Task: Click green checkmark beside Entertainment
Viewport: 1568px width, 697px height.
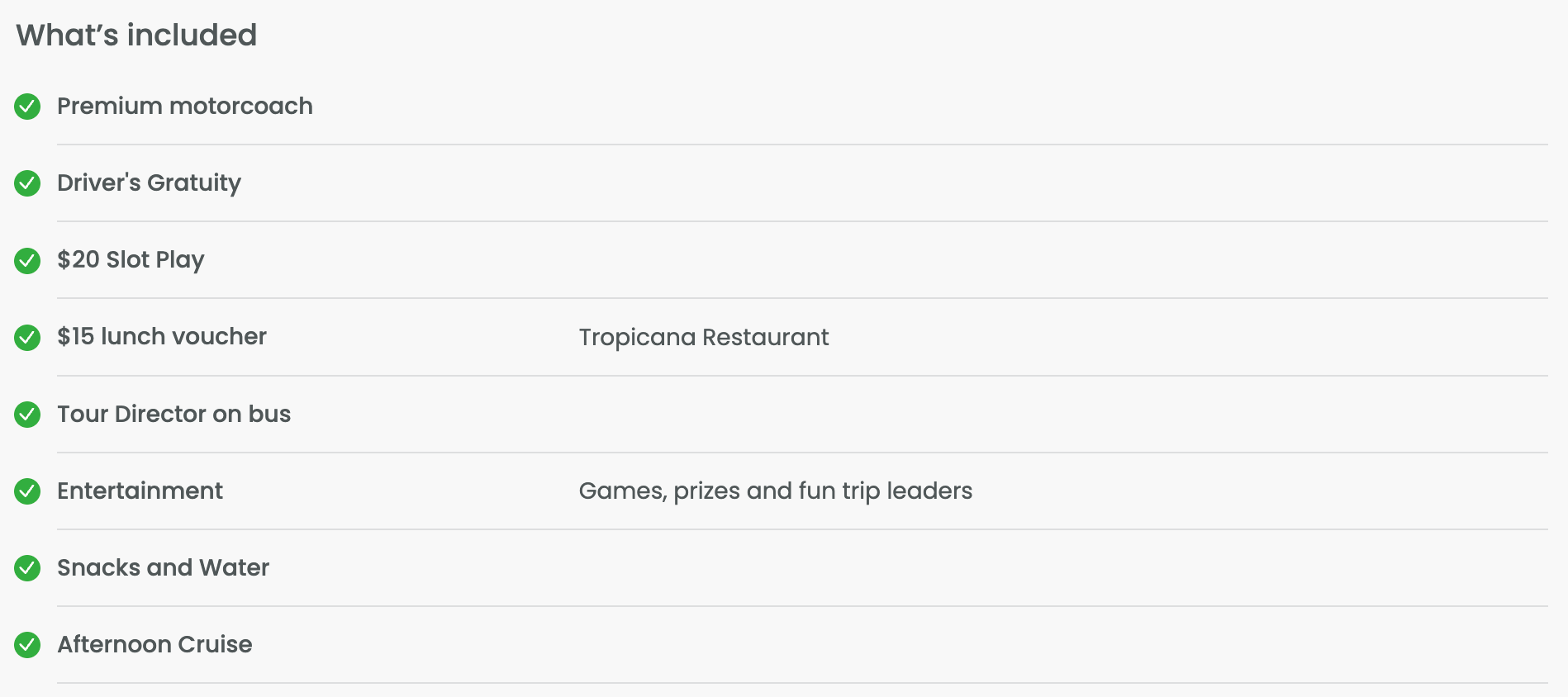Action: 27,491
